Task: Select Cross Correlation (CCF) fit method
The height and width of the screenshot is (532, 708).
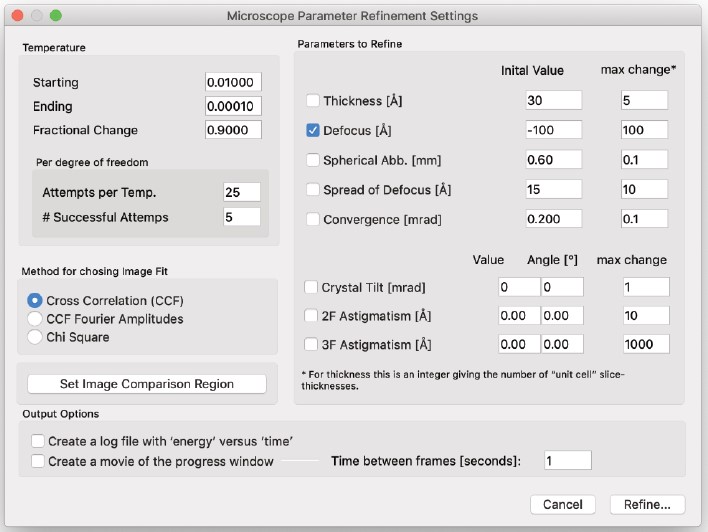Action: pyautogui.click(x=35, y=300)
